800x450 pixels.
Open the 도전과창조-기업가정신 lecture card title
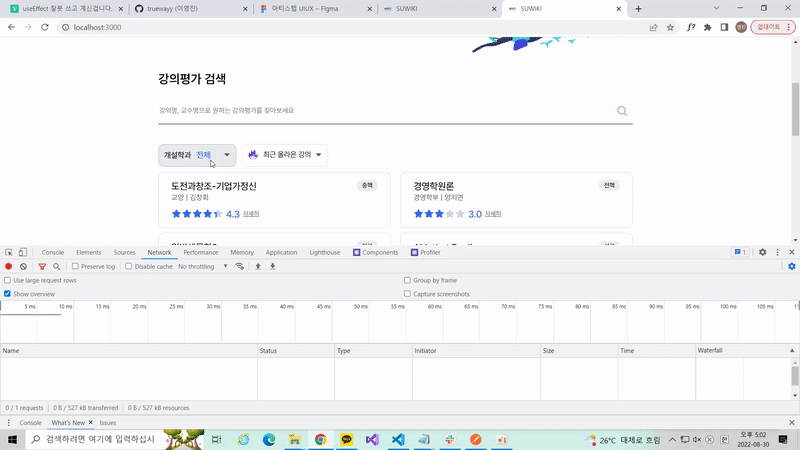point(214,186)
